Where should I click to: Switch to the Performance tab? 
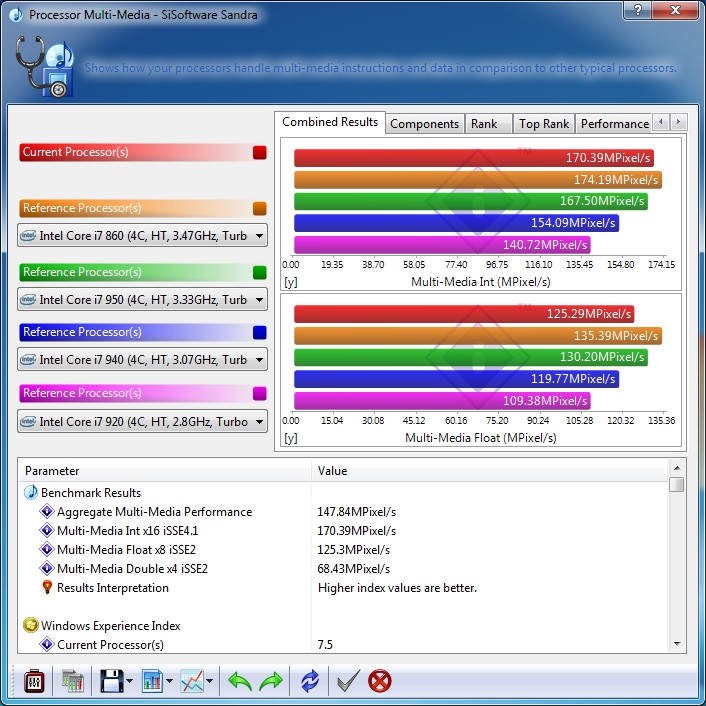coord(614,124)
